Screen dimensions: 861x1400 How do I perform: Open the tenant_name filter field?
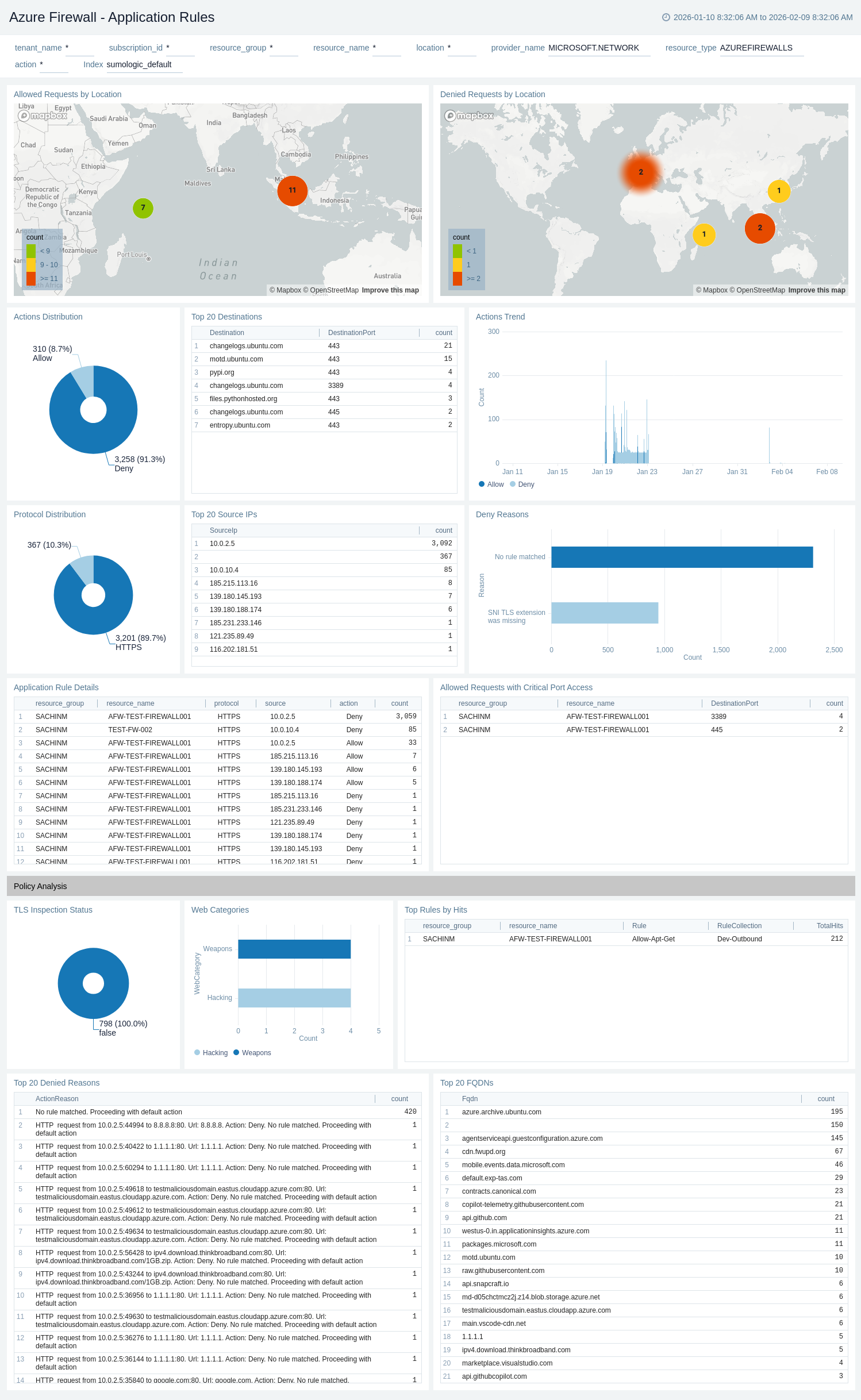point(79,48)
